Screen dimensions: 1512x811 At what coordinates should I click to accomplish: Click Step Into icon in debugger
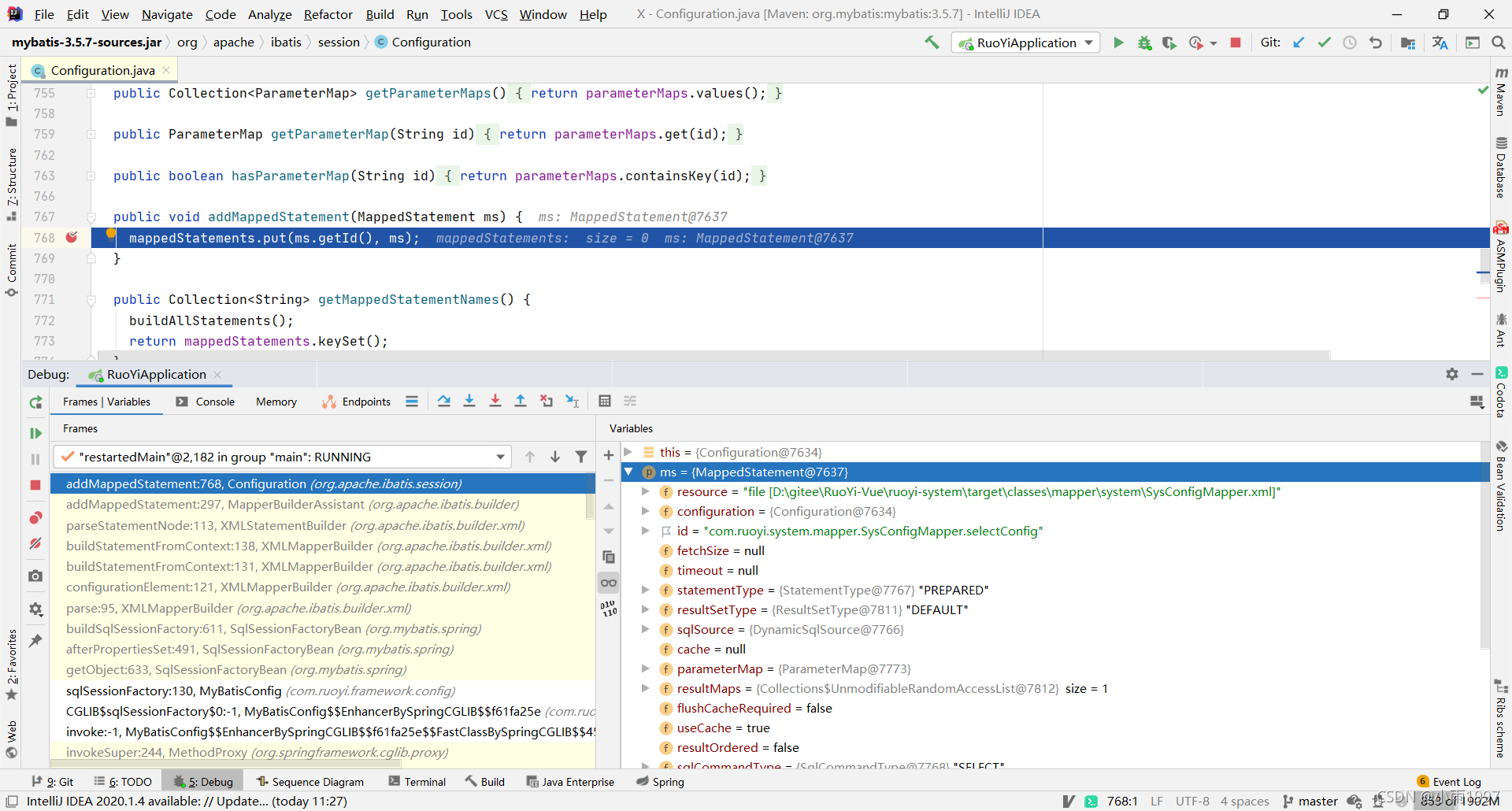[469, 402]
